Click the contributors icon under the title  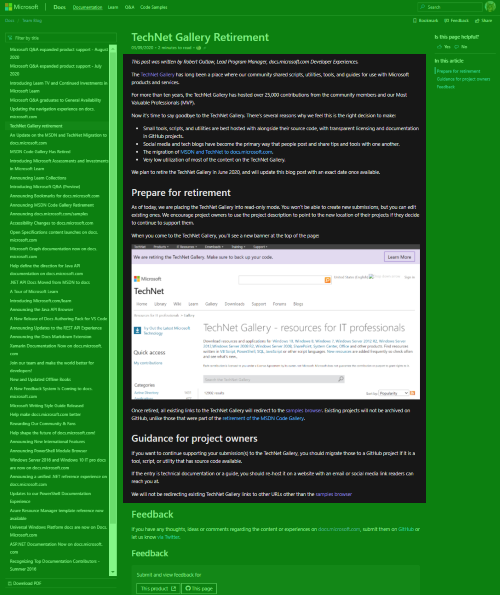198,48
